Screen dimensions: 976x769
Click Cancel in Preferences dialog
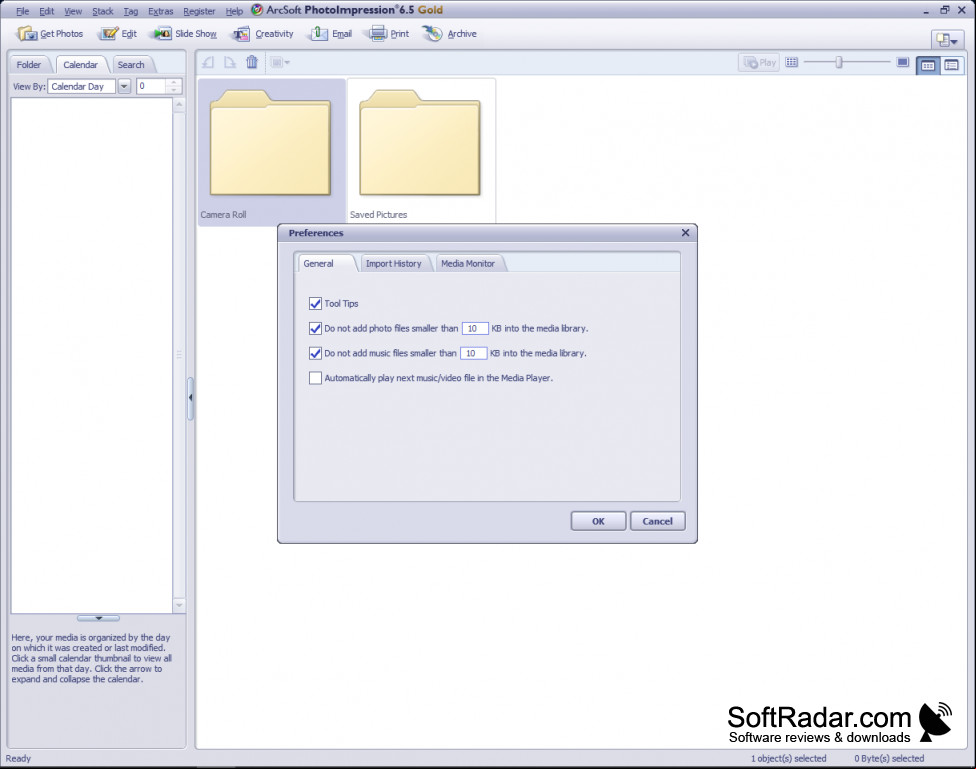657,521
